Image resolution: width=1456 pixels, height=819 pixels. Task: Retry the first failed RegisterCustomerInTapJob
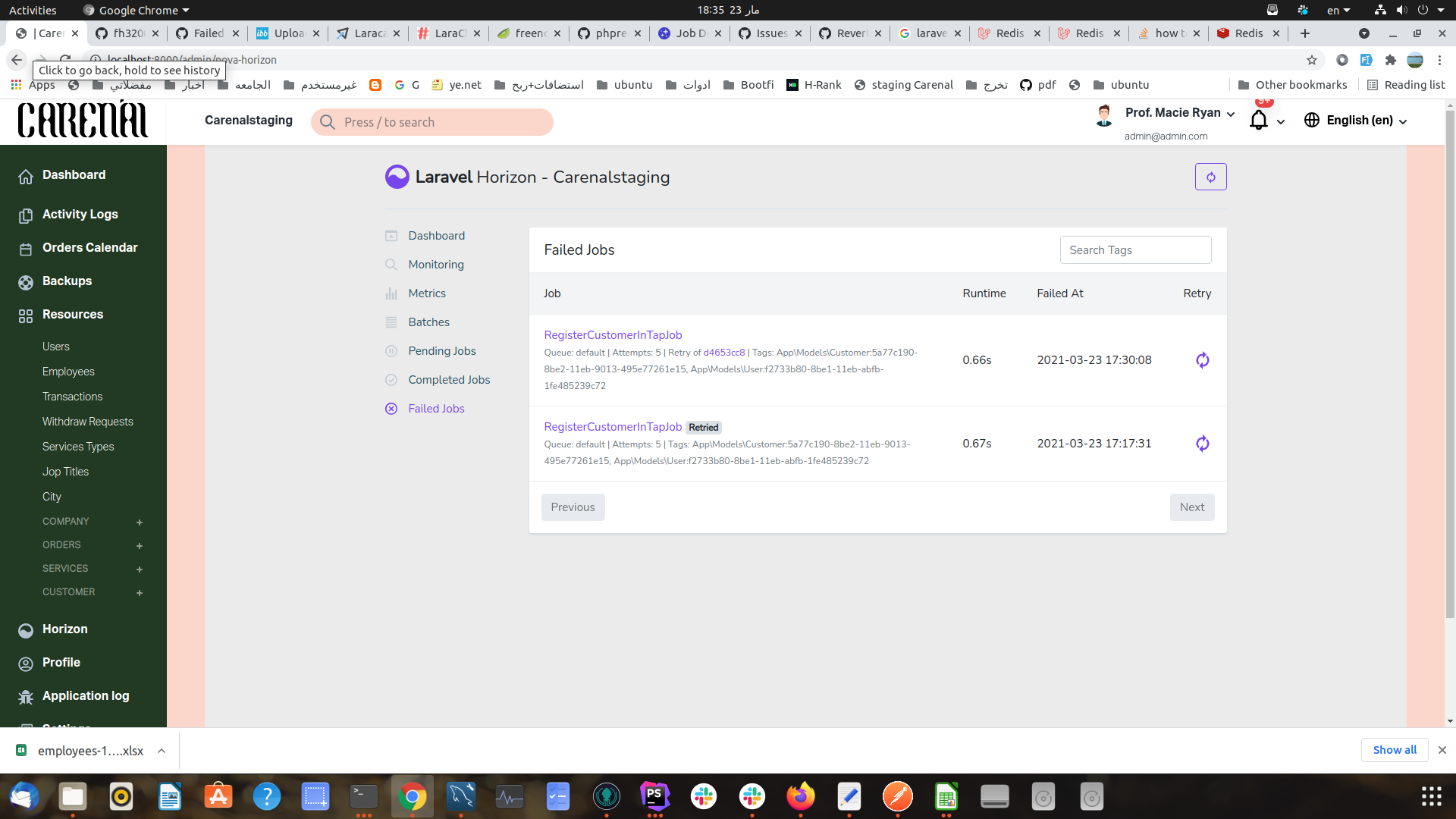pos(1202,360)
